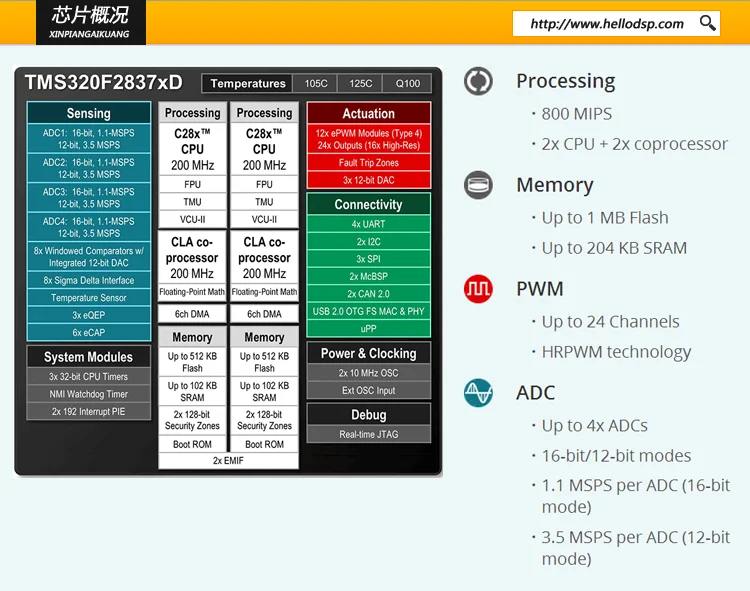Click the Sensing block header
This screenshot has width=750, height=591.
coord(89,114)
